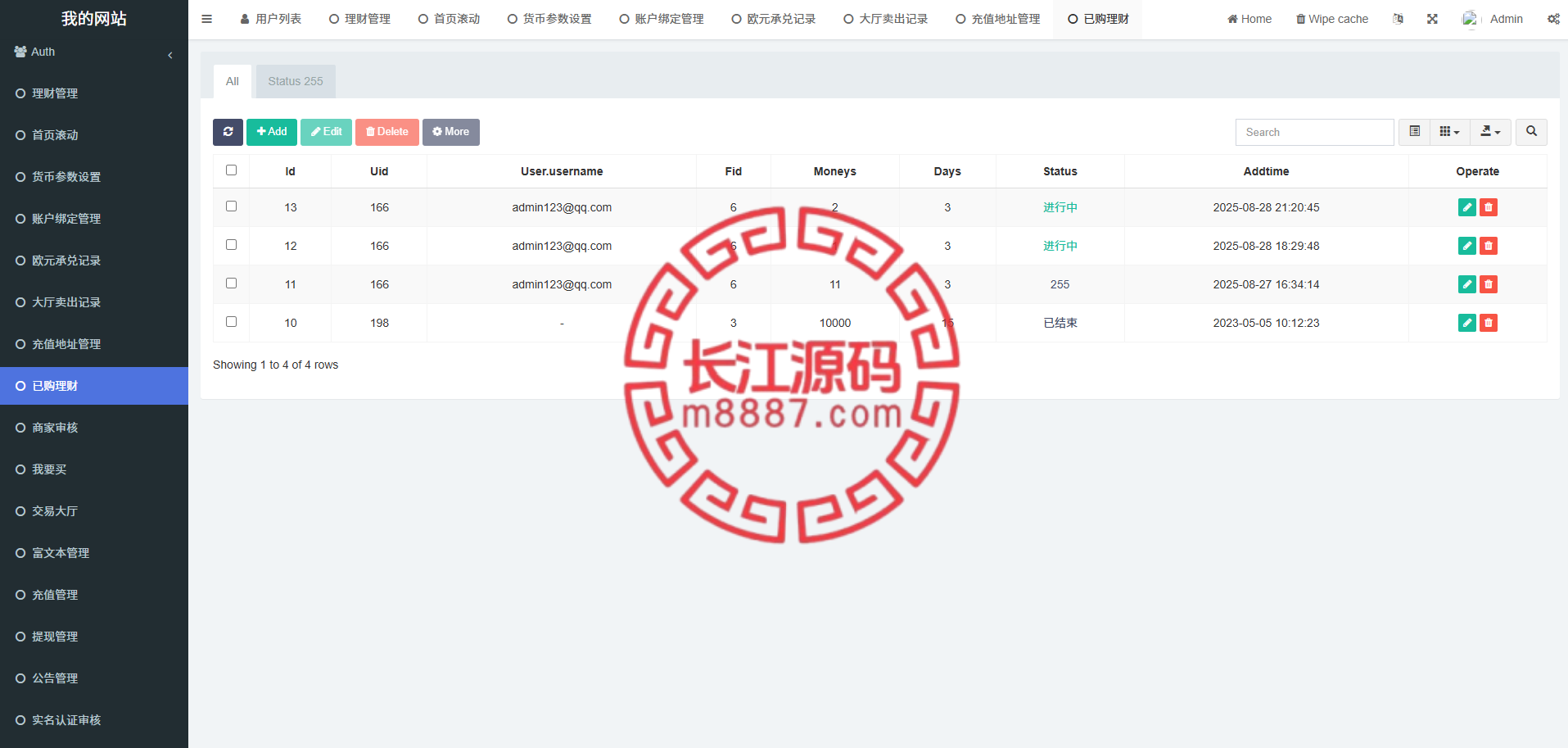Open the 充值地址管理 top tab

pyautogui.click(x=998, y=19)
